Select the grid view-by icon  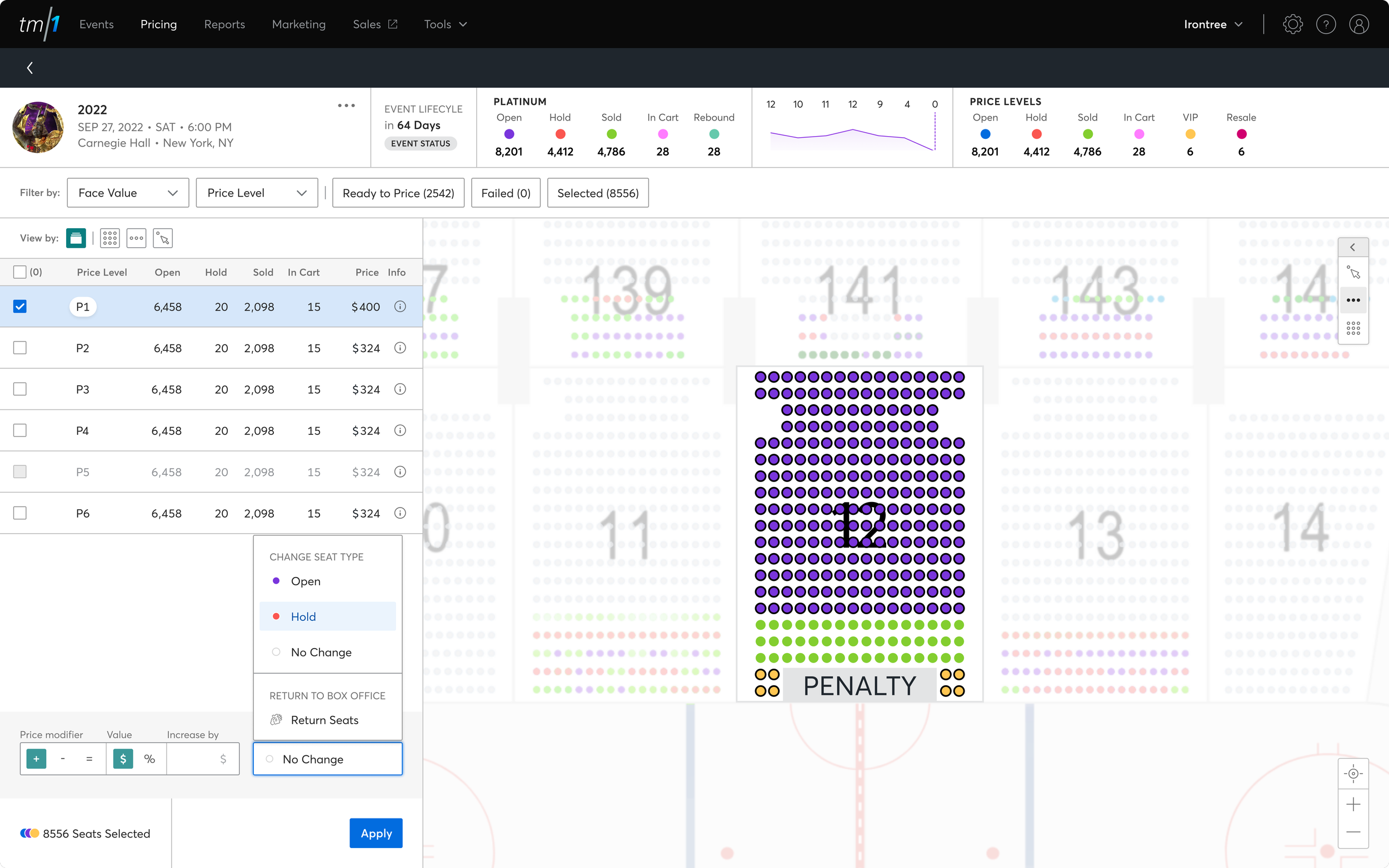click(109, 238)
